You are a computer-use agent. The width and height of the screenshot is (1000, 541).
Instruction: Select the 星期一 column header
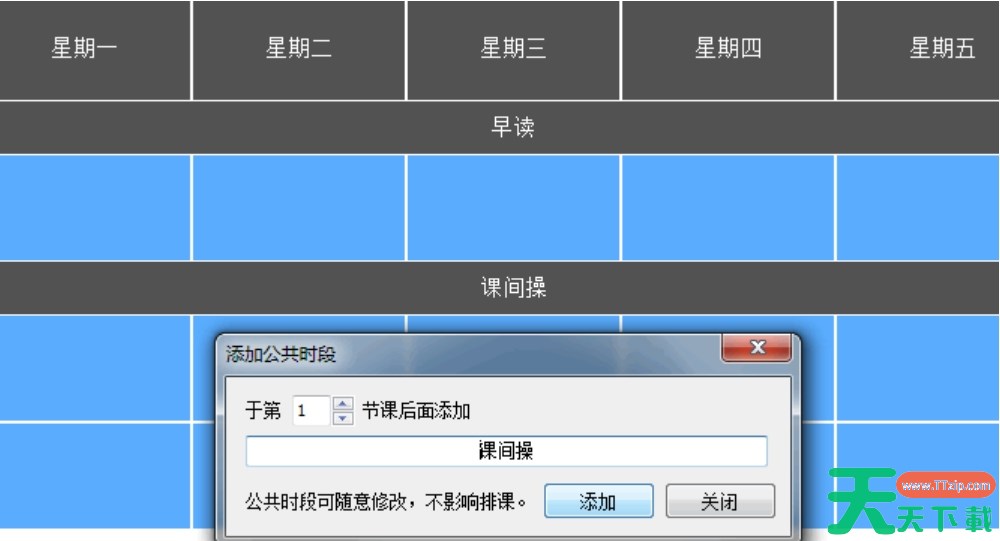point(95,50)
